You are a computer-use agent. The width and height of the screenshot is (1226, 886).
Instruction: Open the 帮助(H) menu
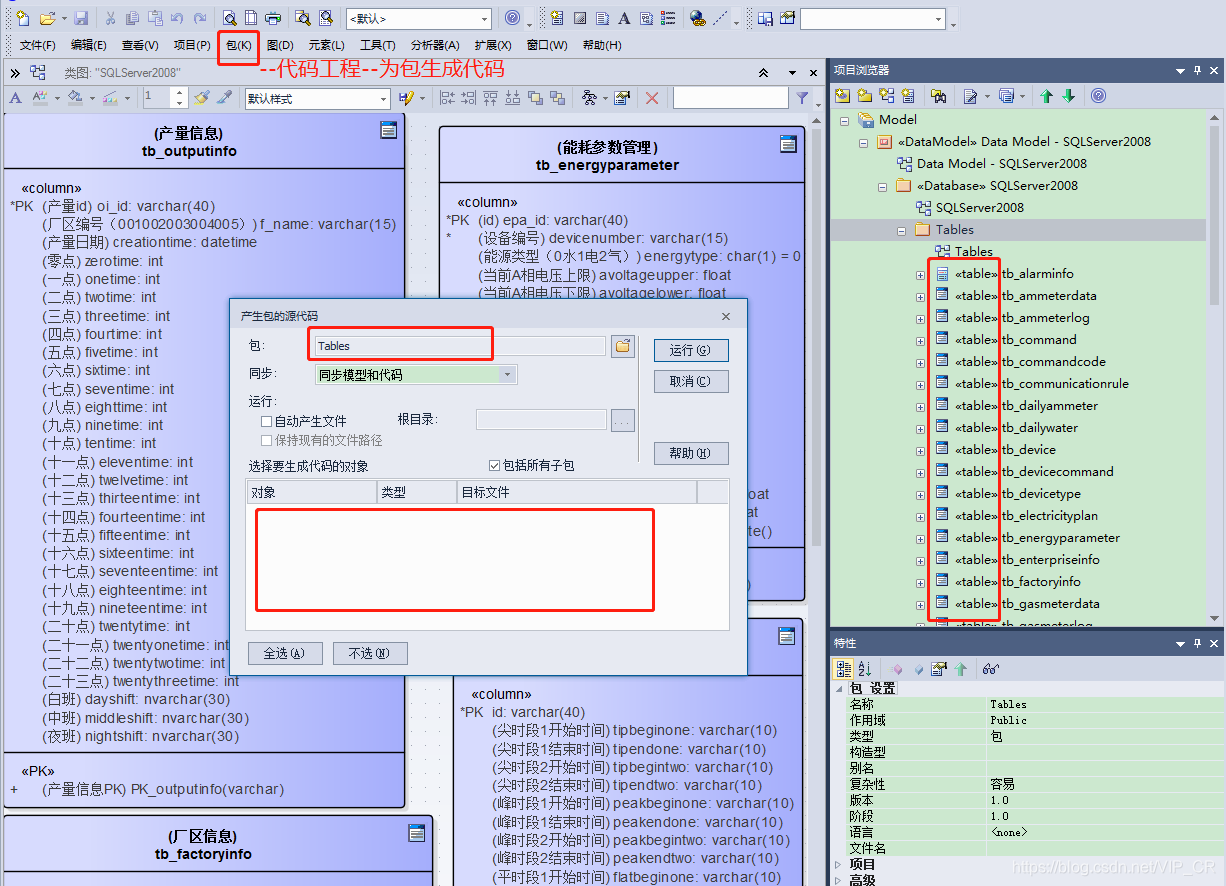(602, 45)
